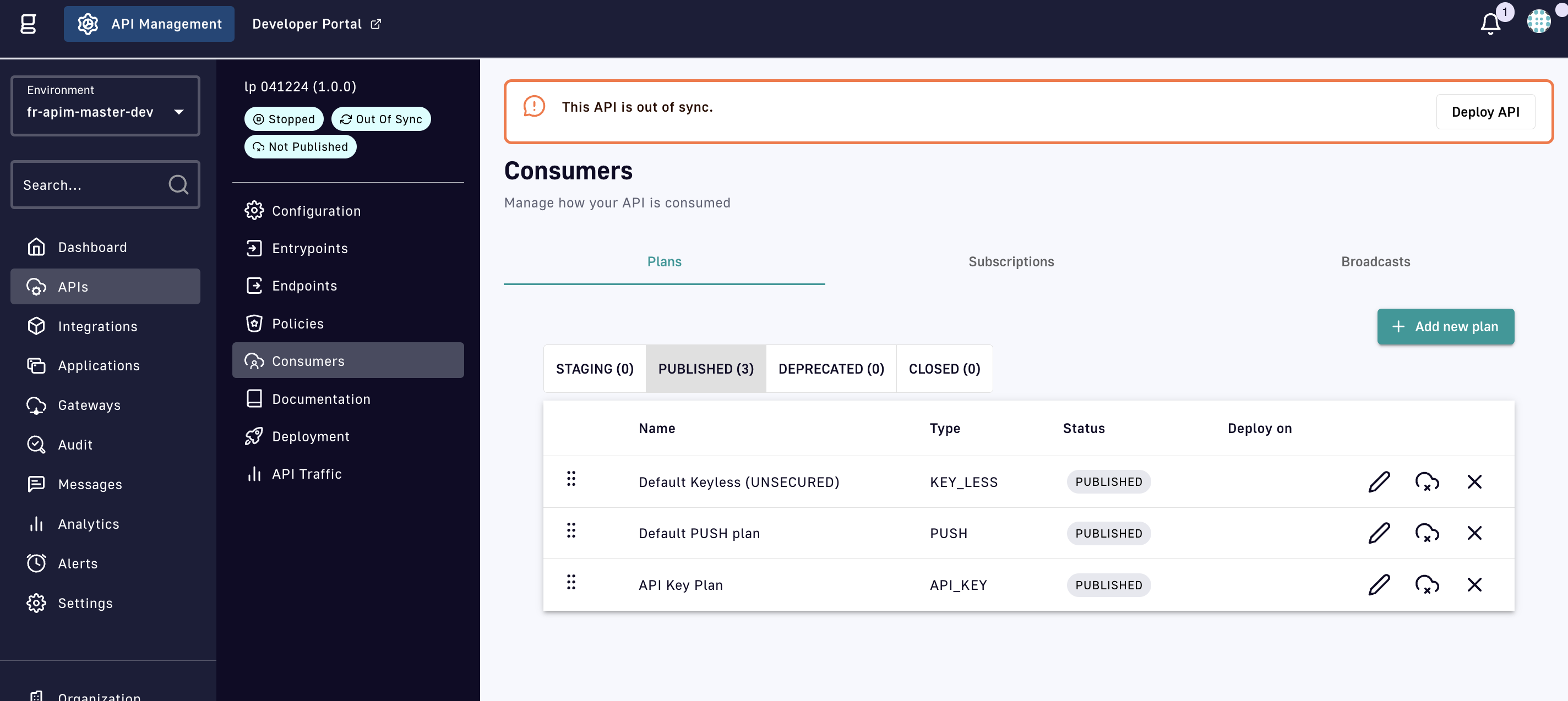Open the Deployment section
This screenshot has width=1568, height=701.
tap(311, 436)
